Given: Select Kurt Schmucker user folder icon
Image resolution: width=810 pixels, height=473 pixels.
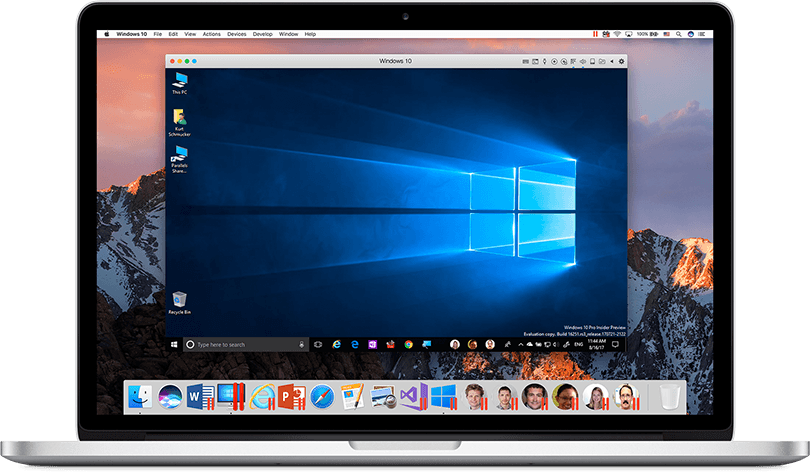Looking at the screenshot, I should tap(179, 122).
